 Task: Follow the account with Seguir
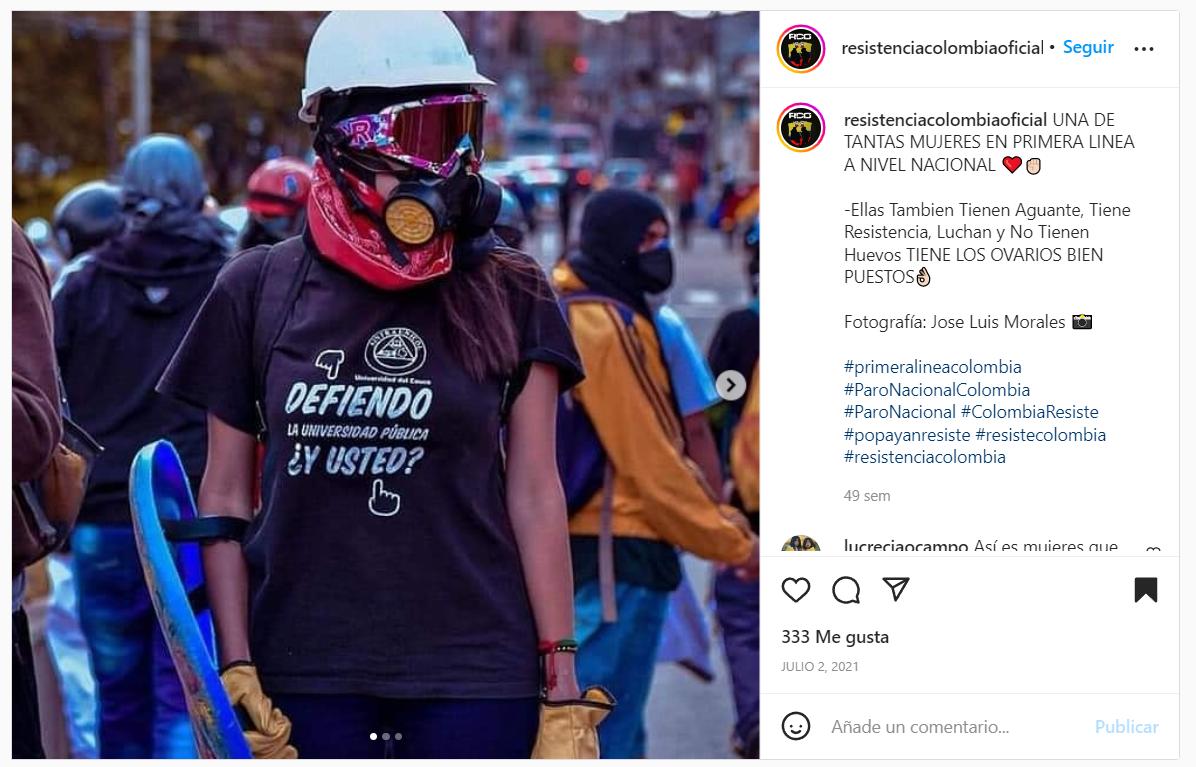1088,47
